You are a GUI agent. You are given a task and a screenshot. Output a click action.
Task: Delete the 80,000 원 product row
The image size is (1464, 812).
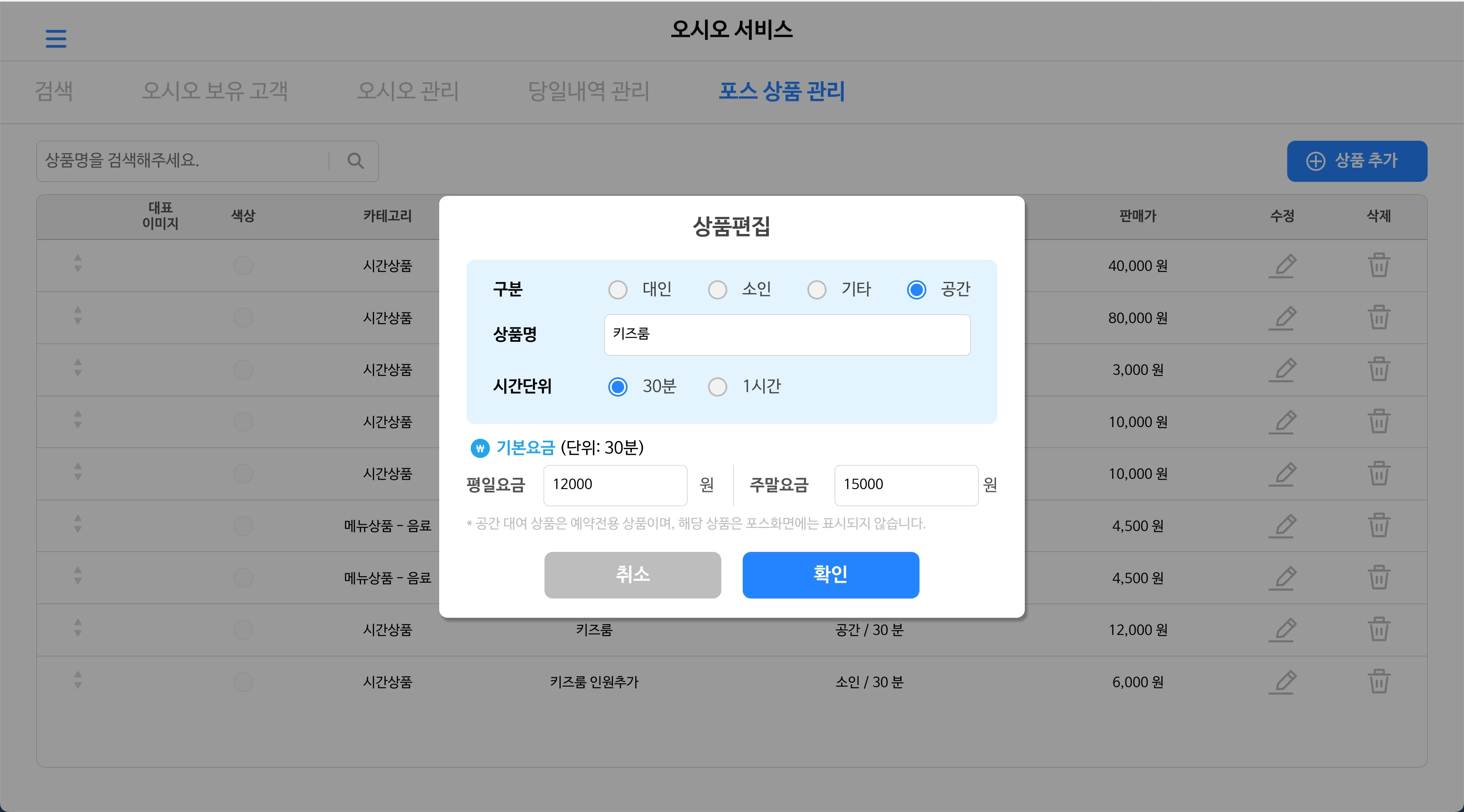(1379, 317)
